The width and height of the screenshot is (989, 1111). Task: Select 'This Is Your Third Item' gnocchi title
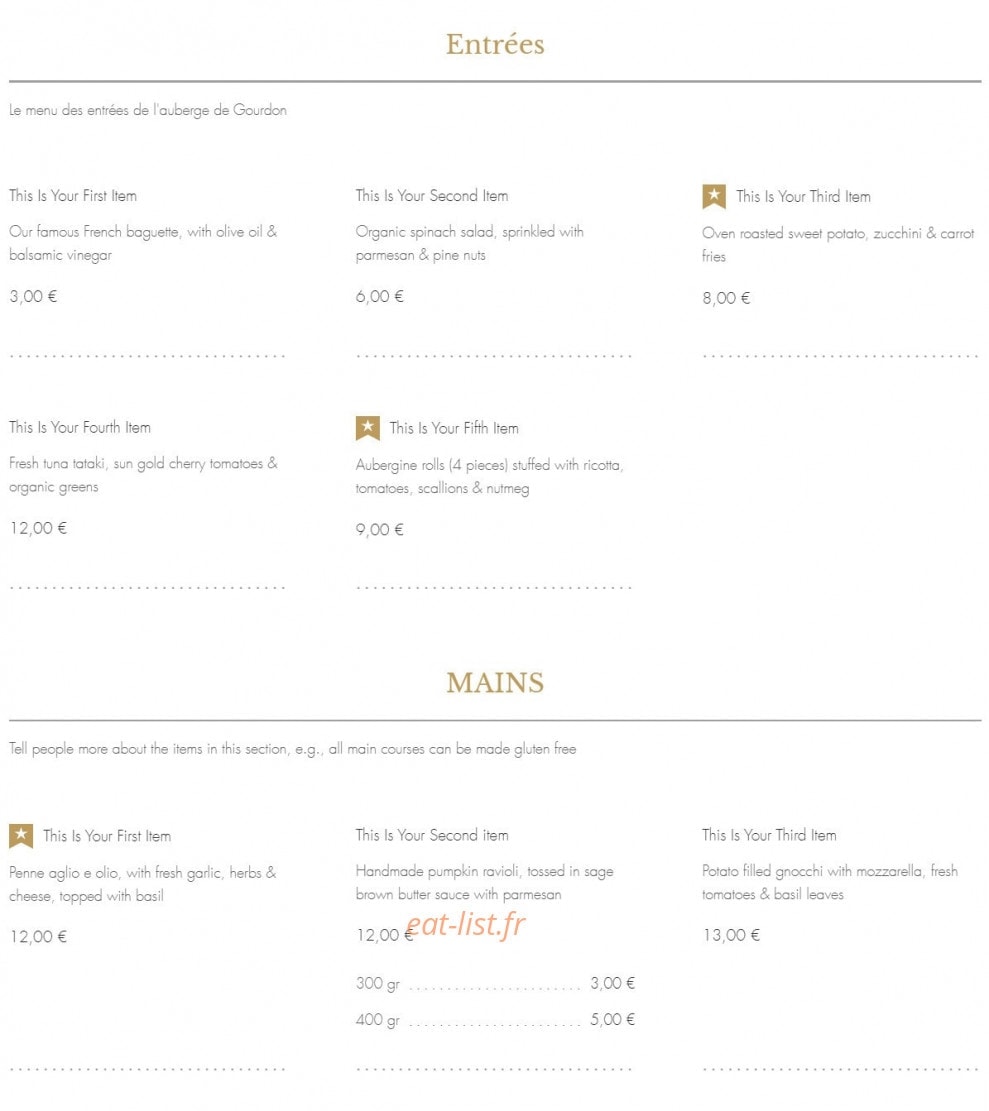point(769,835)
